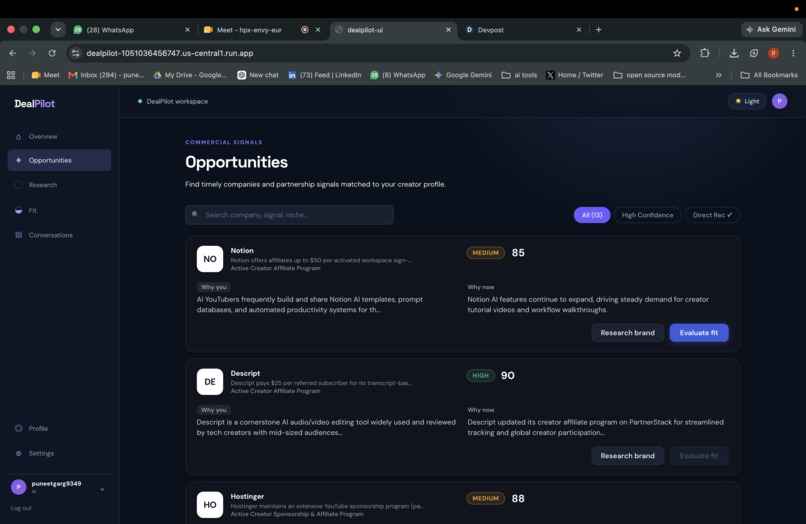Screen dimensions: 806x524
Task: Click the HO Hostinger logo tile
Action: 210,504
